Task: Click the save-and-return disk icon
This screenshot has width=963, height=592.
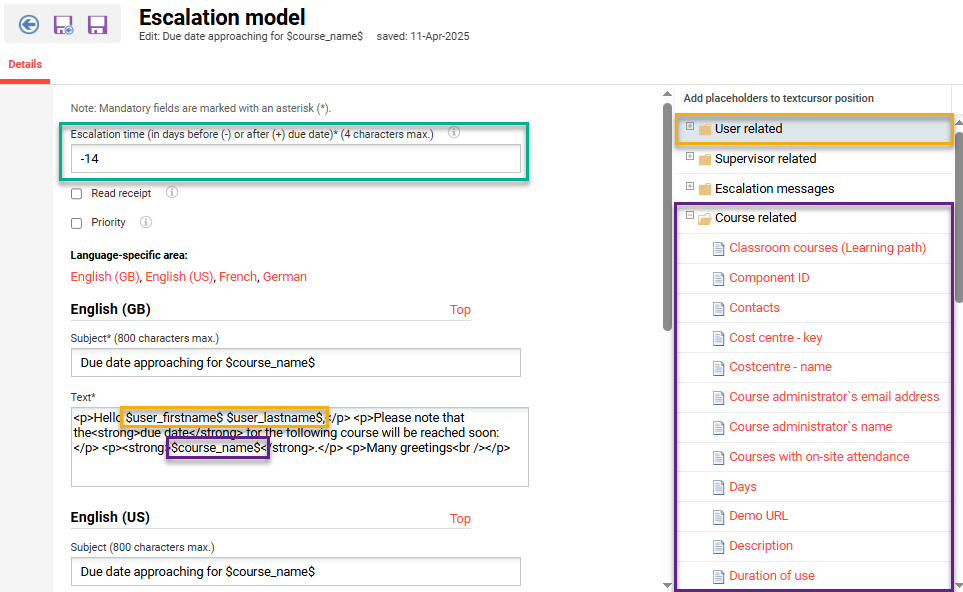Action: [x=62, y=24]
